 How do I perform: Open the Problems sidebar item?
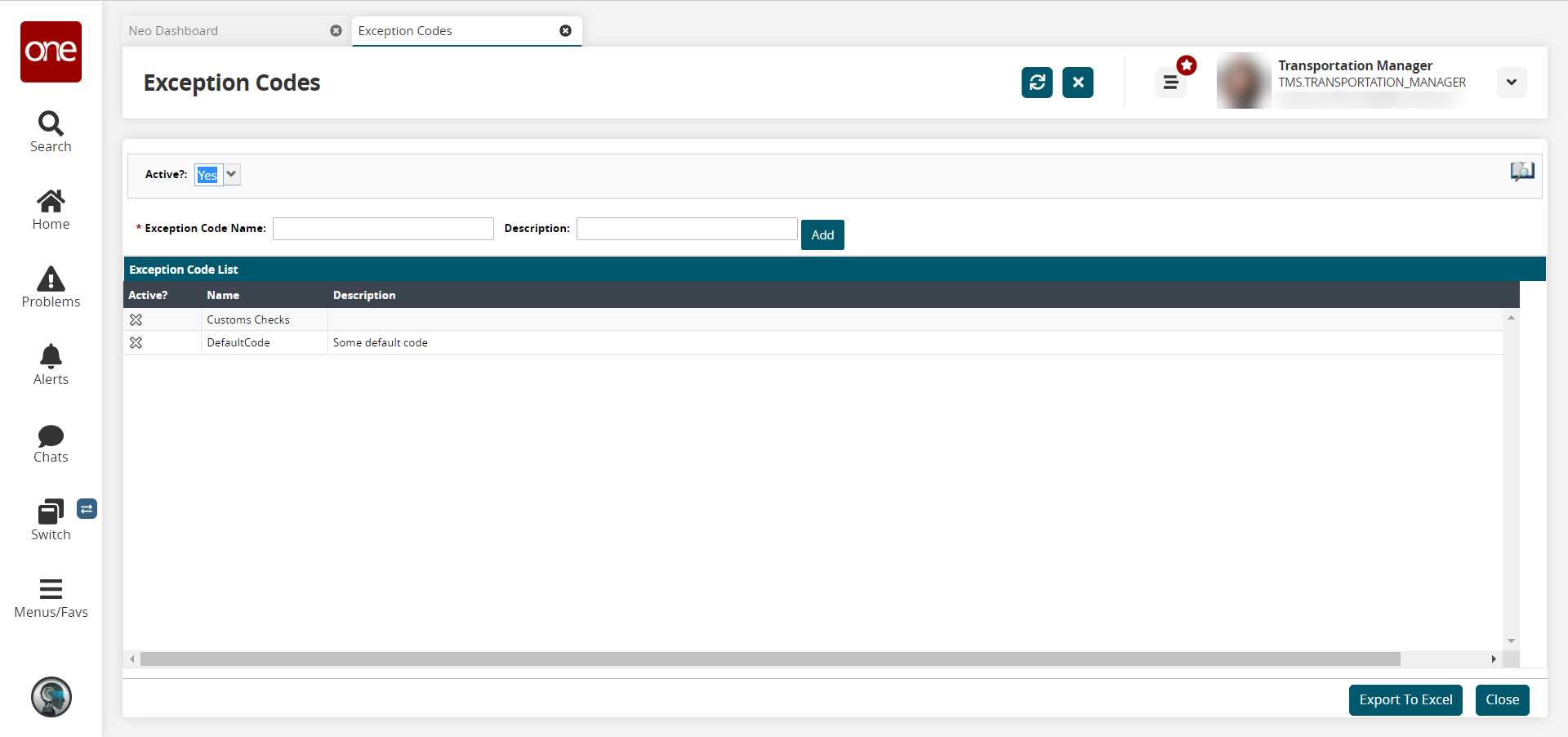click(x=51, y=288)
